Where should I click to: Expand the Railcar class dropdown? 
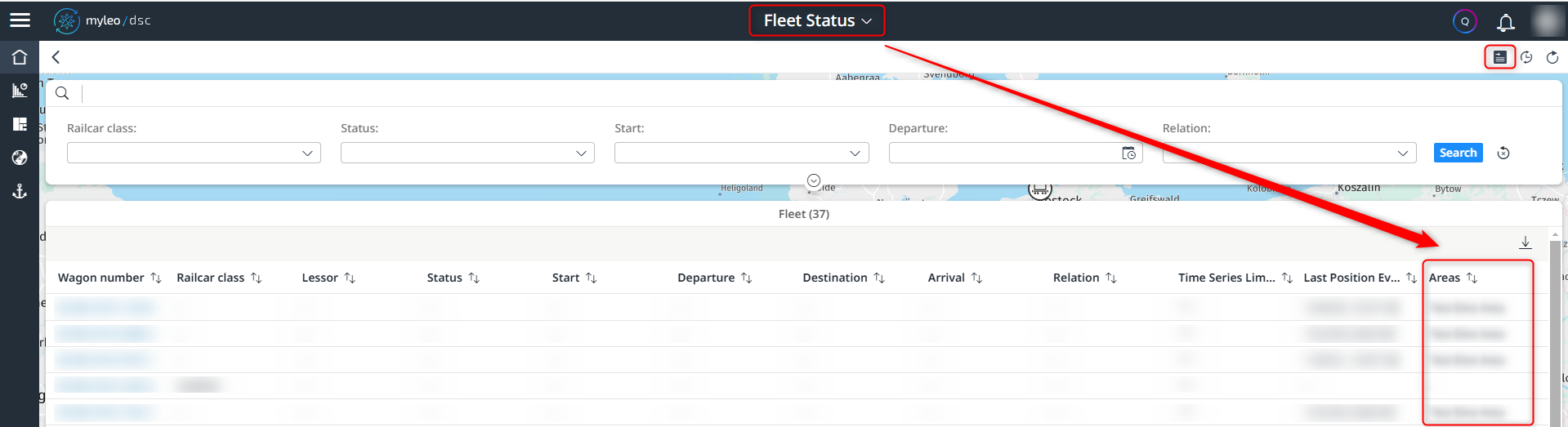pos(194,153)
